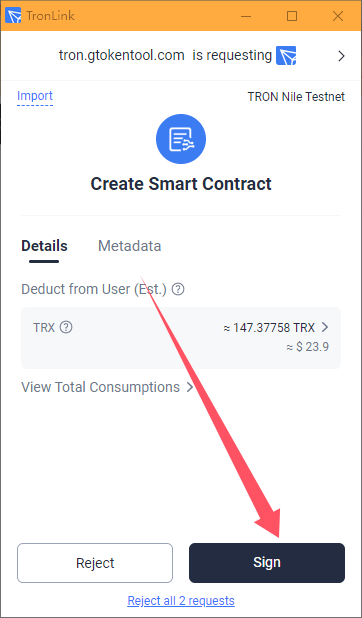Go to next request using top chevron

tap(341, 56)
